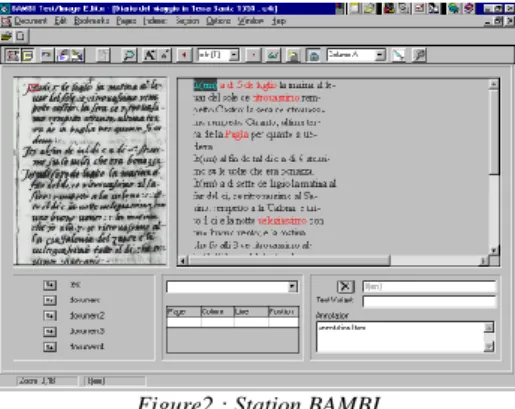Click the red word Puglia in transcription

(237, 135)
